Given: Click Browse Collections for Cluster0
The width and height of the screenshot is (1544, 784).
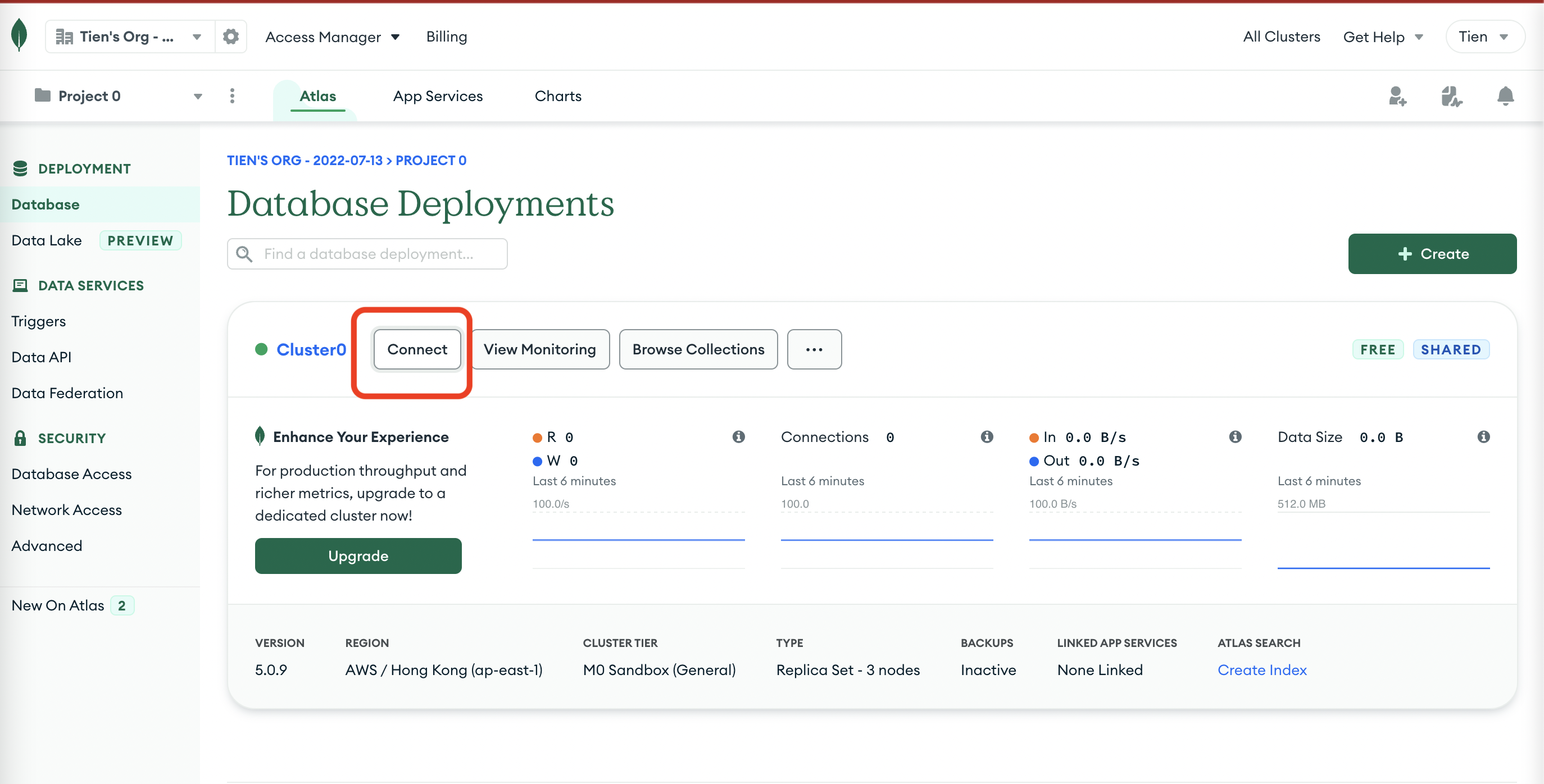Looking at the screenshot, I should tap(698, 349).
